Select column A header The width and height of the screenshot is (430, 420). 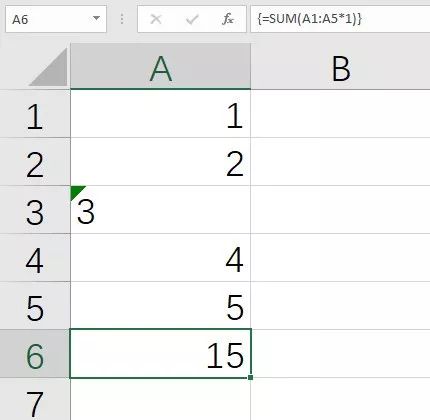click(160, 67)
